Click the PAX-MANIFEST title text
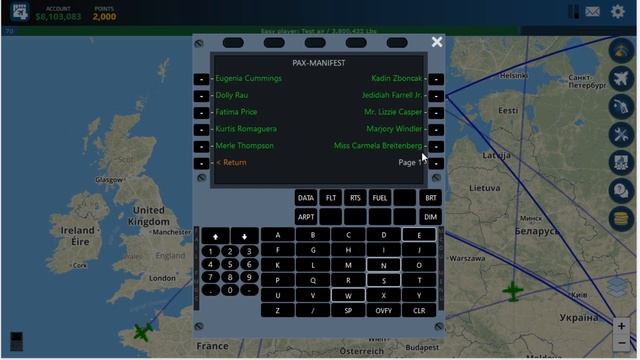The width and height of the screenshot is (640, 360). click(318, 63)
